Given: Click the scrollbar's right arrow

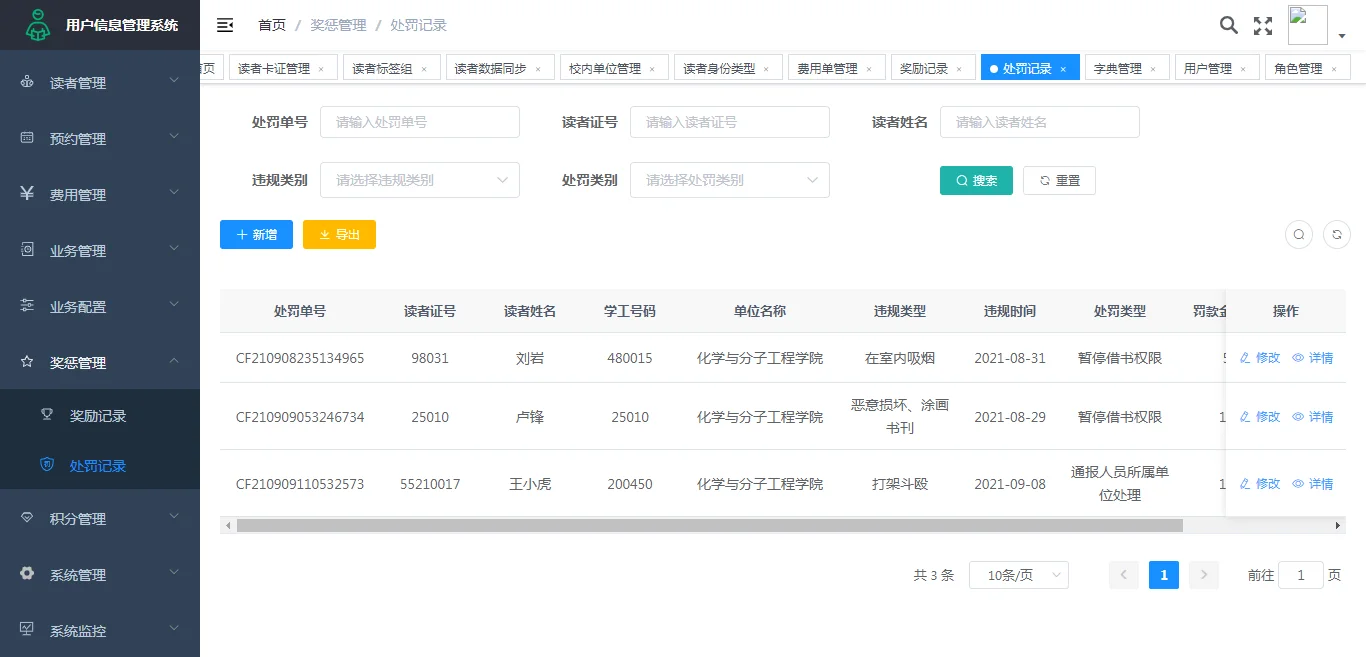Looking at the screenshot, I should click(x=1339, y=525).
